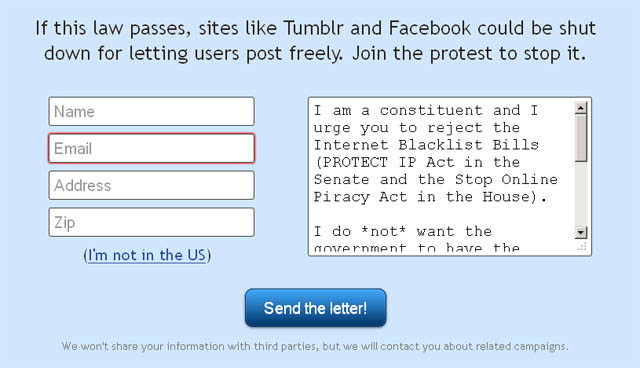Click into the red-outlined Email field
Screen dimensions: 640x368
[x=151, y=149]
